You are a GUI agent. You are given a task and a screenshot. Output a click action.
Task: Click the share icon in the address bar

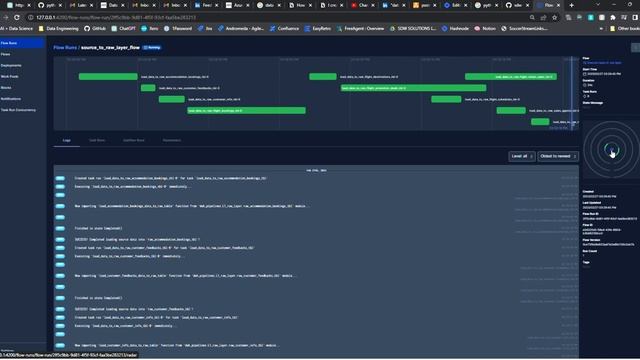pos(543,18)
